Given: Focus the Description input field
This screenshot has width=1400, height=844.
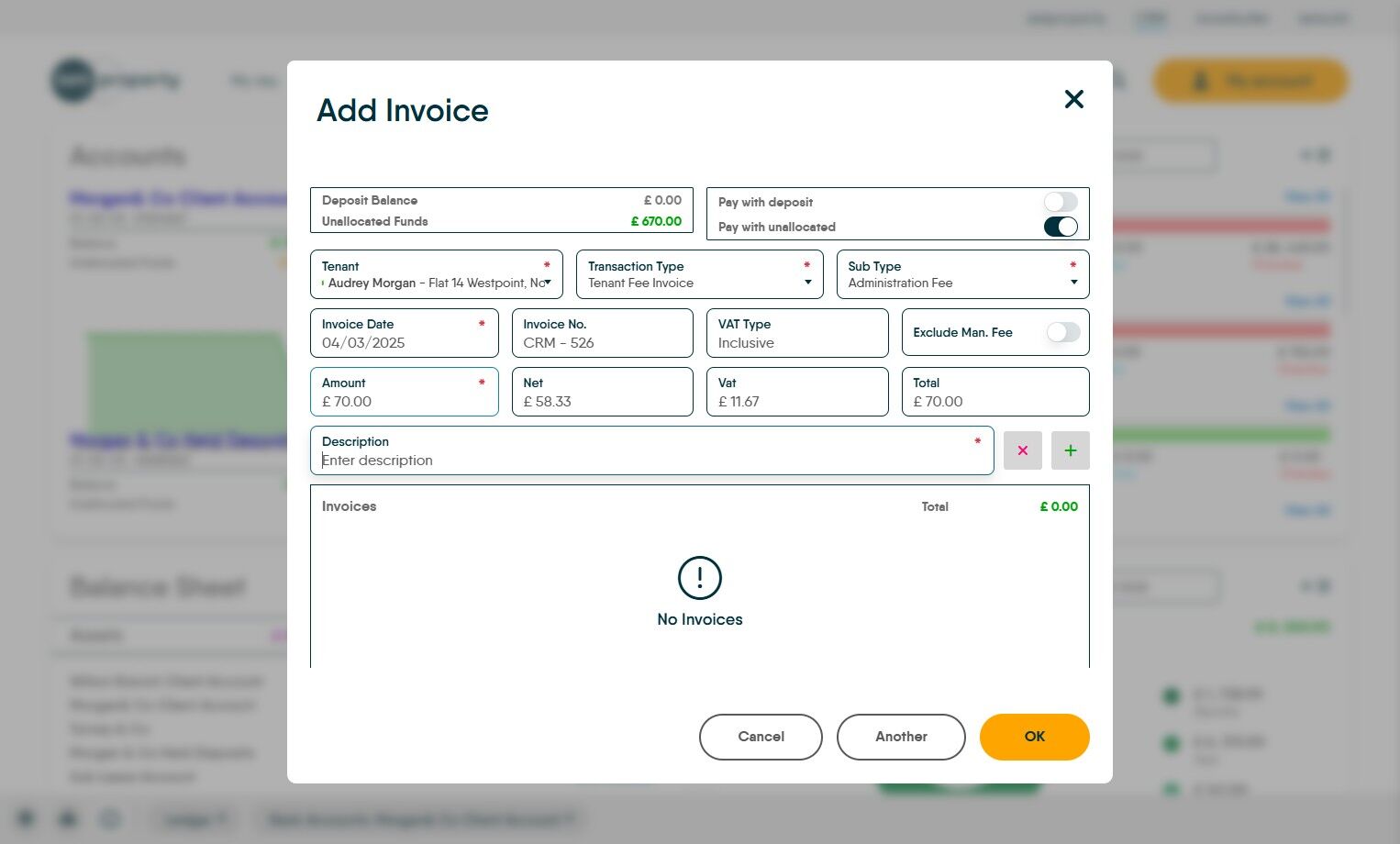Looking at the screenshot, I should (x=652, y=450).
